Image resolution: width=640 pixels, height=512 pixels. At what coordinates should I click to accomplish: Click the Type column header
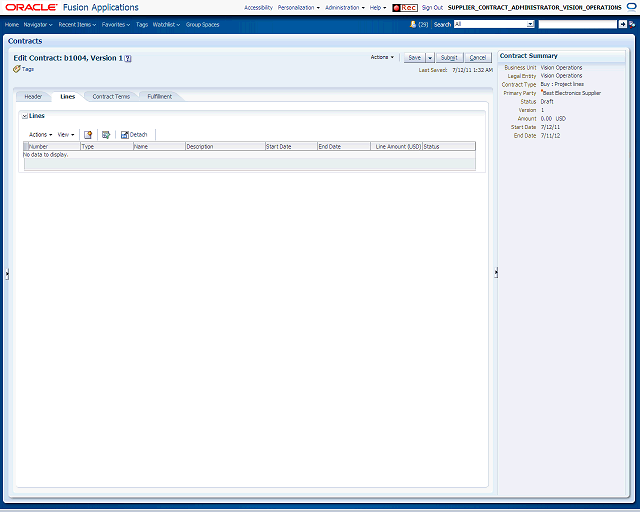point(107,147)
